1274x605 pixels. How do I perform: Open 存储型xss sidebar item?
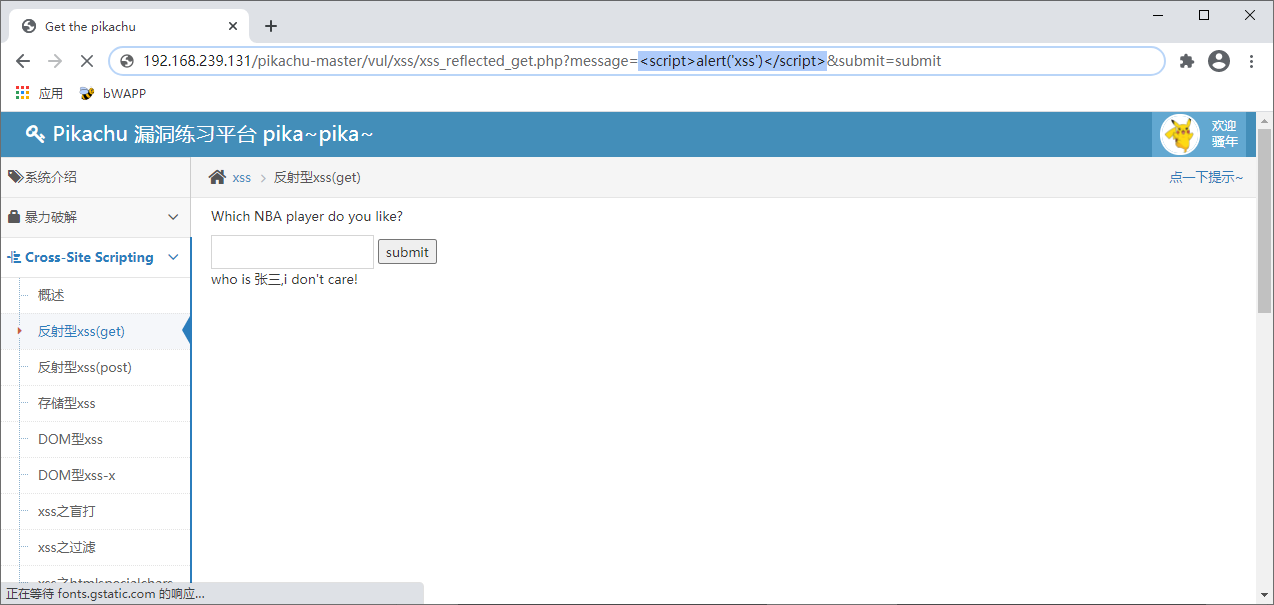(67, 403)
